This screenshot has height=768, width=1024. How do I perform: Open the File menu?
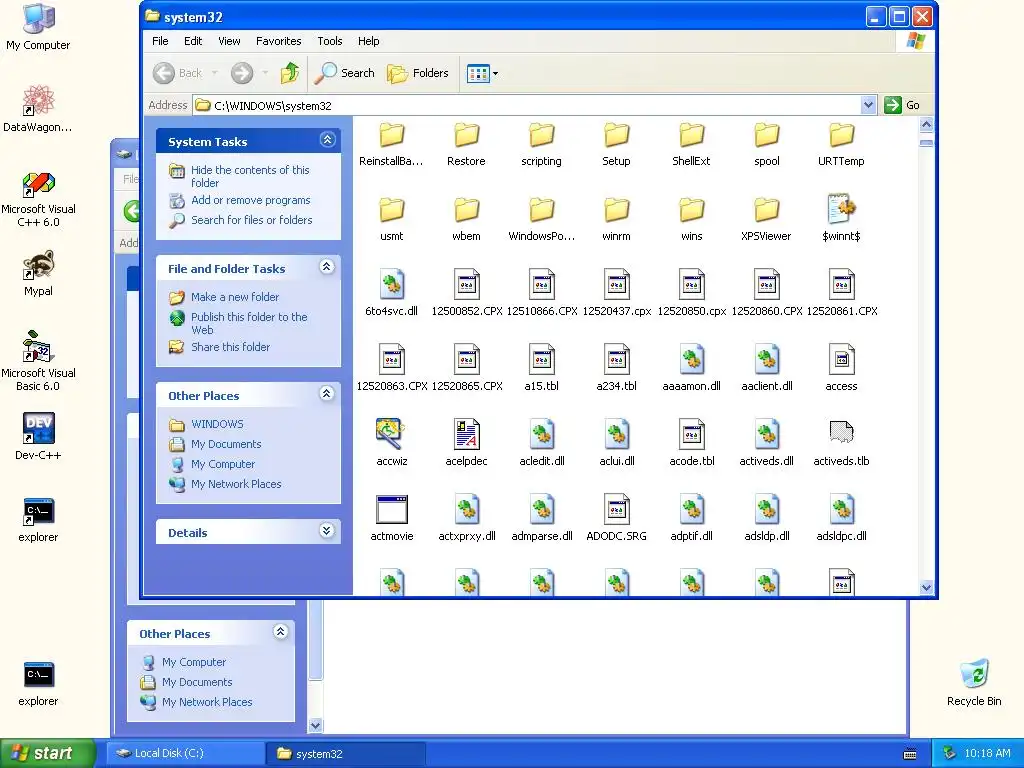pyautogui.click(x=160, y=41)
